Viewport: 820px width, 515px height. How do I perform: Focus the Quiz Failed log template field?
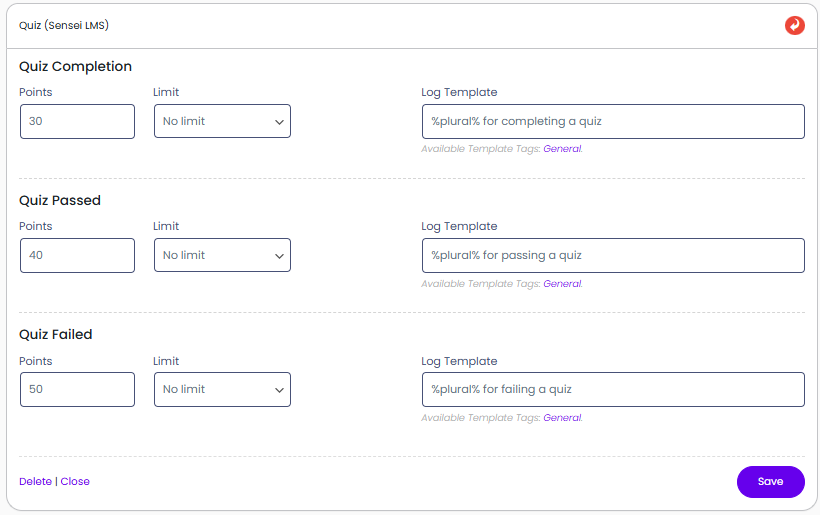click(x=612, y=389)
